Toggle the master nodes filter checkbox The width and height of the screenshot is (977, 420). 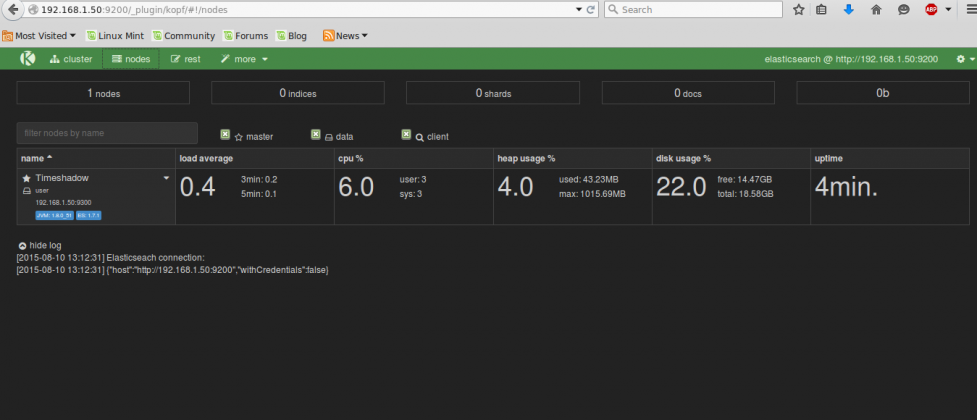click(226, 135)
